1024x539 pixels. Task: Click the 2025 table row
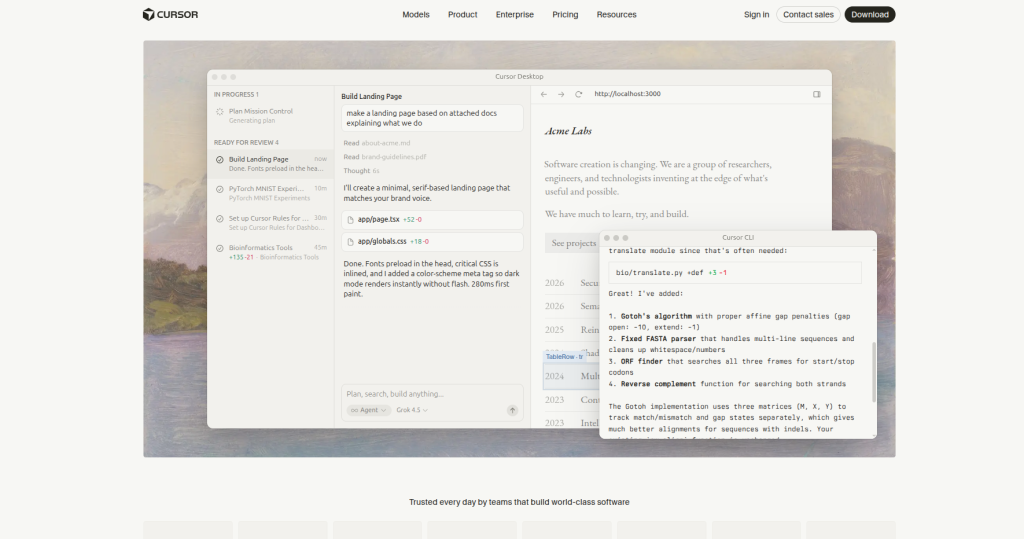pyautogui.click(x=571, y=330)
